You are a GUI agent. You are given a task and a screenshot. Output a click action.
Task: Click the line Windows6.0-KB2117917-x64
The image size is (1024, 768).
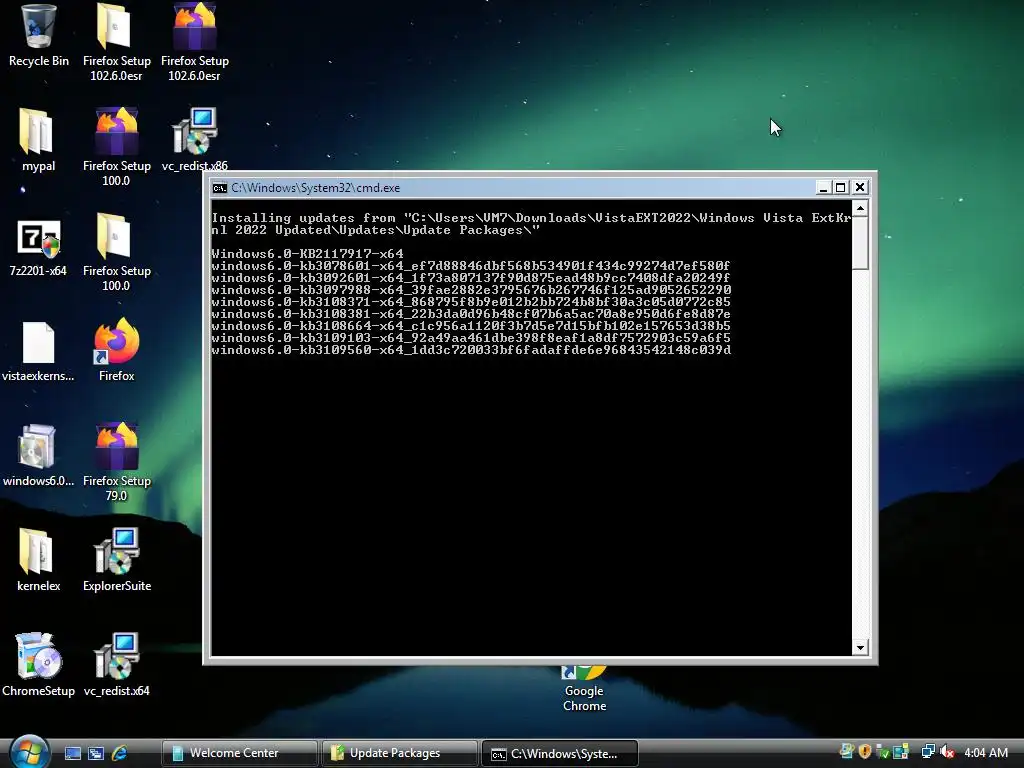pos(308,253)
